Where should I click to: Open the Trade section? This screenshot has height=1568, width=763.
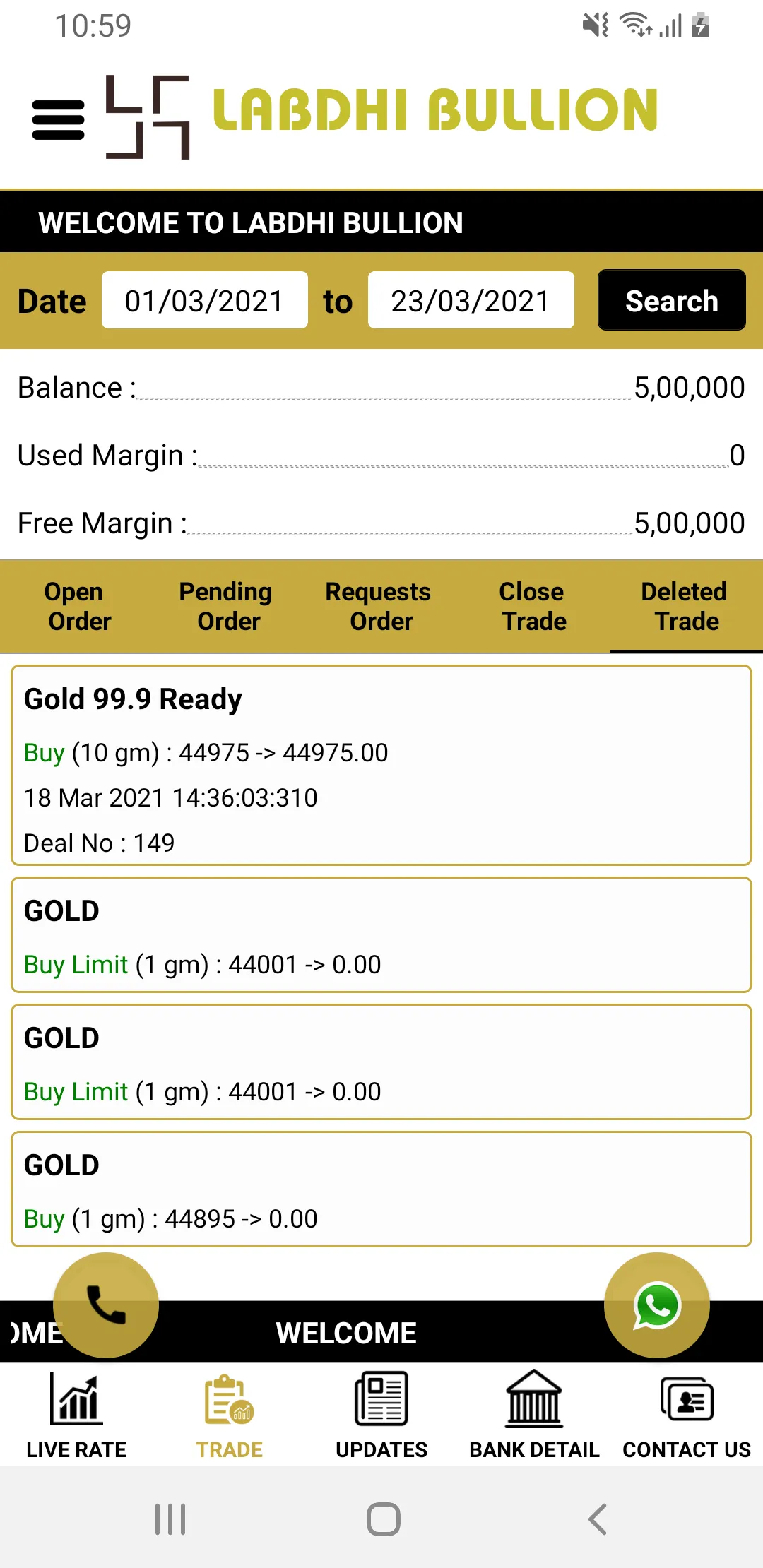click(229, 1415)
